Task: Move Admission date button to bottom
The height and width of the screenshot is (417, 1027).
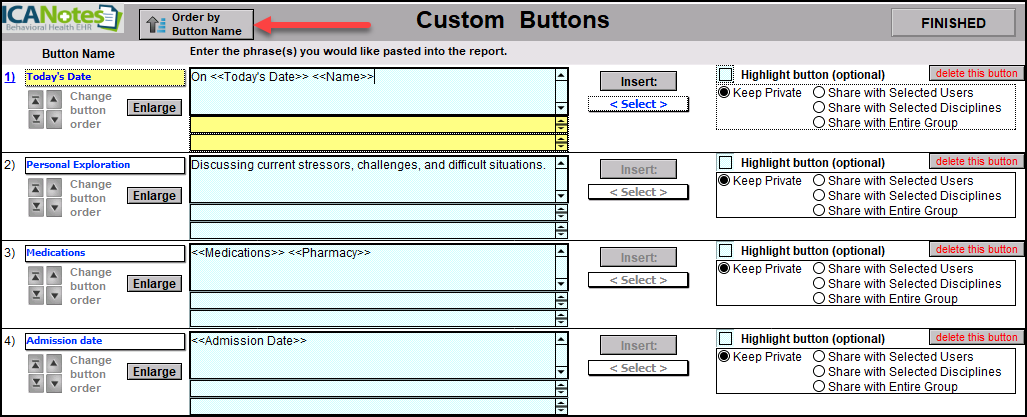Action: (x=36, y=382)
